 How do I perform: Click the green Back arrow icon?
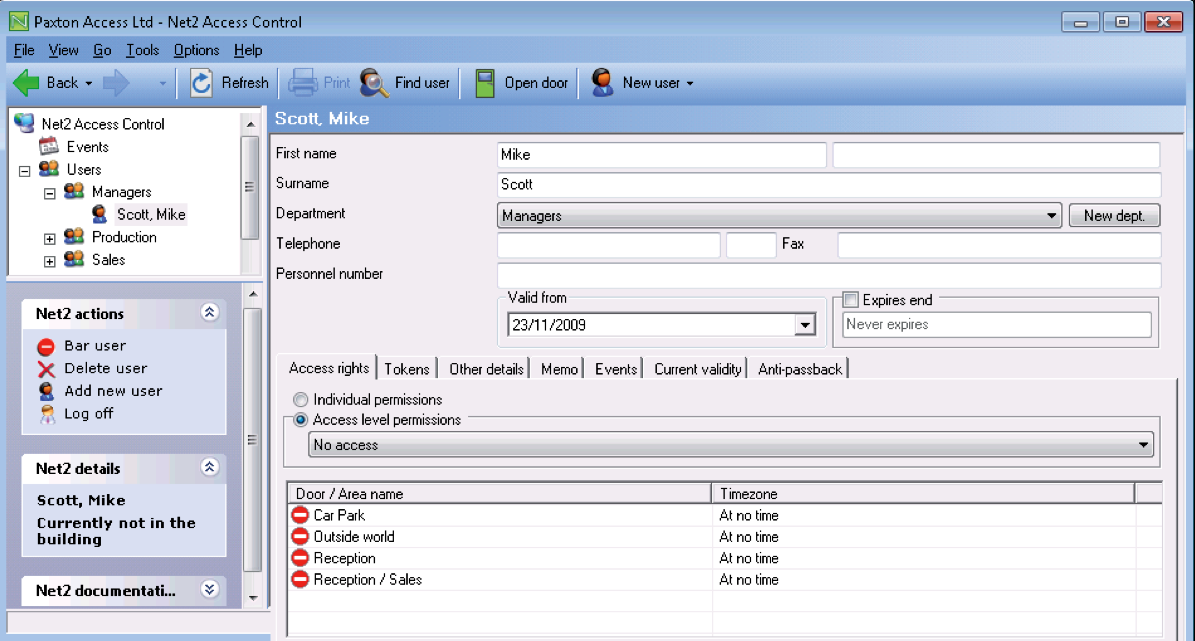[27, 82]
